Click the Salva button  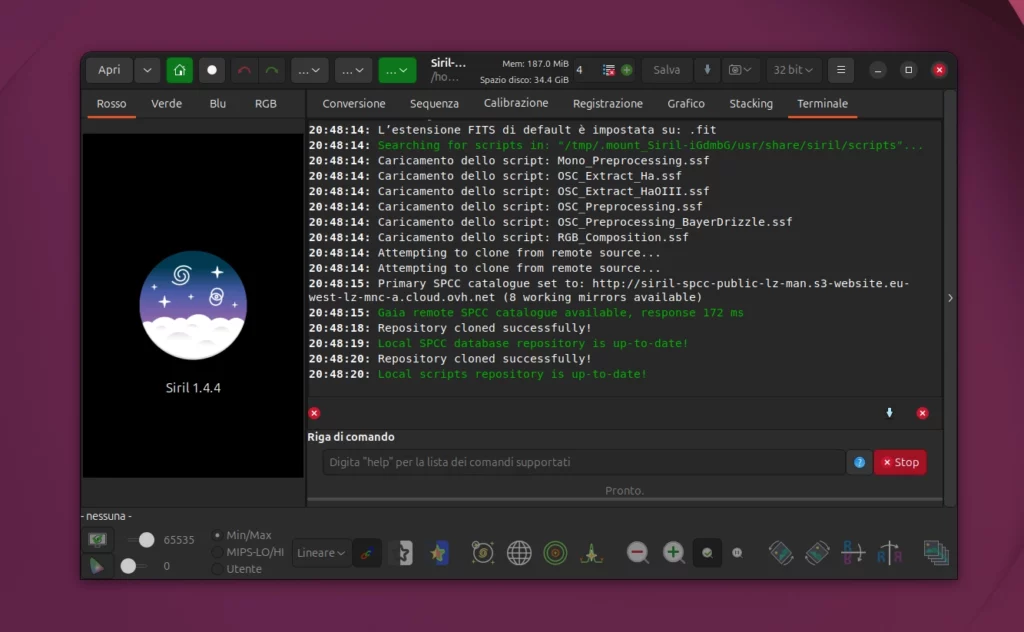point(667,70)
